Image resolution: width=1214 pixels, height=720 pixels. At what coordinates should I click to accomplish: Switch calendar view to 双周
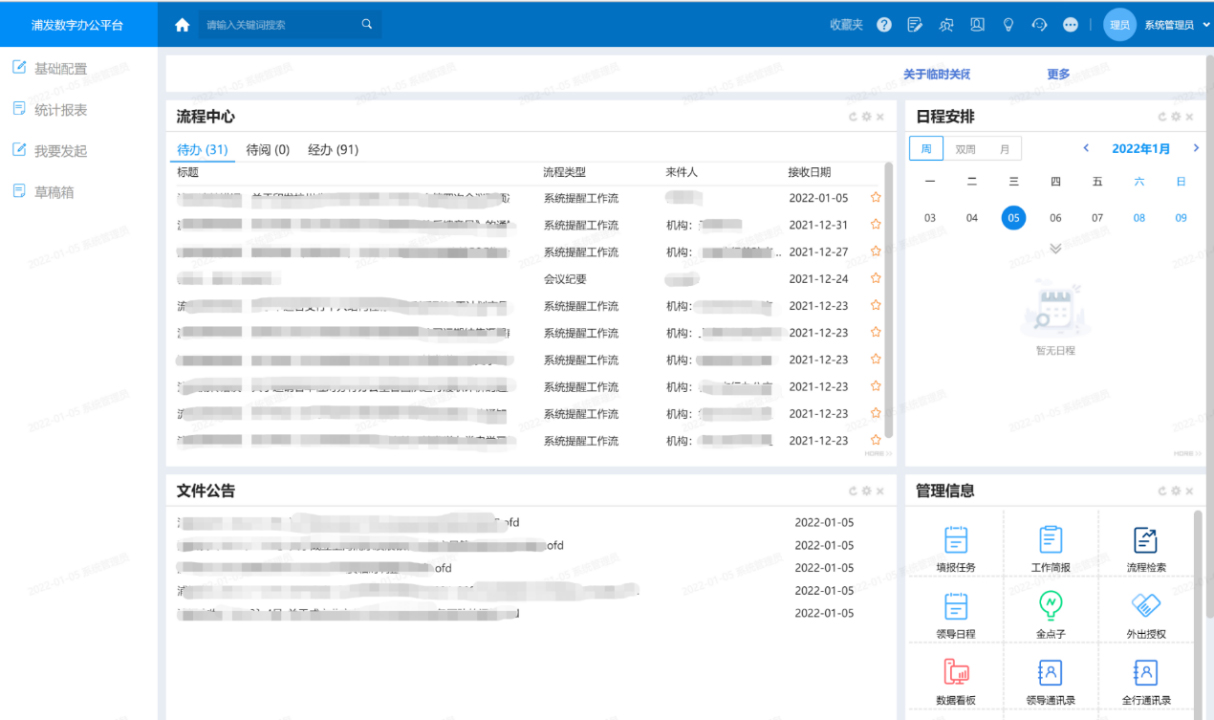click(965, 149)
